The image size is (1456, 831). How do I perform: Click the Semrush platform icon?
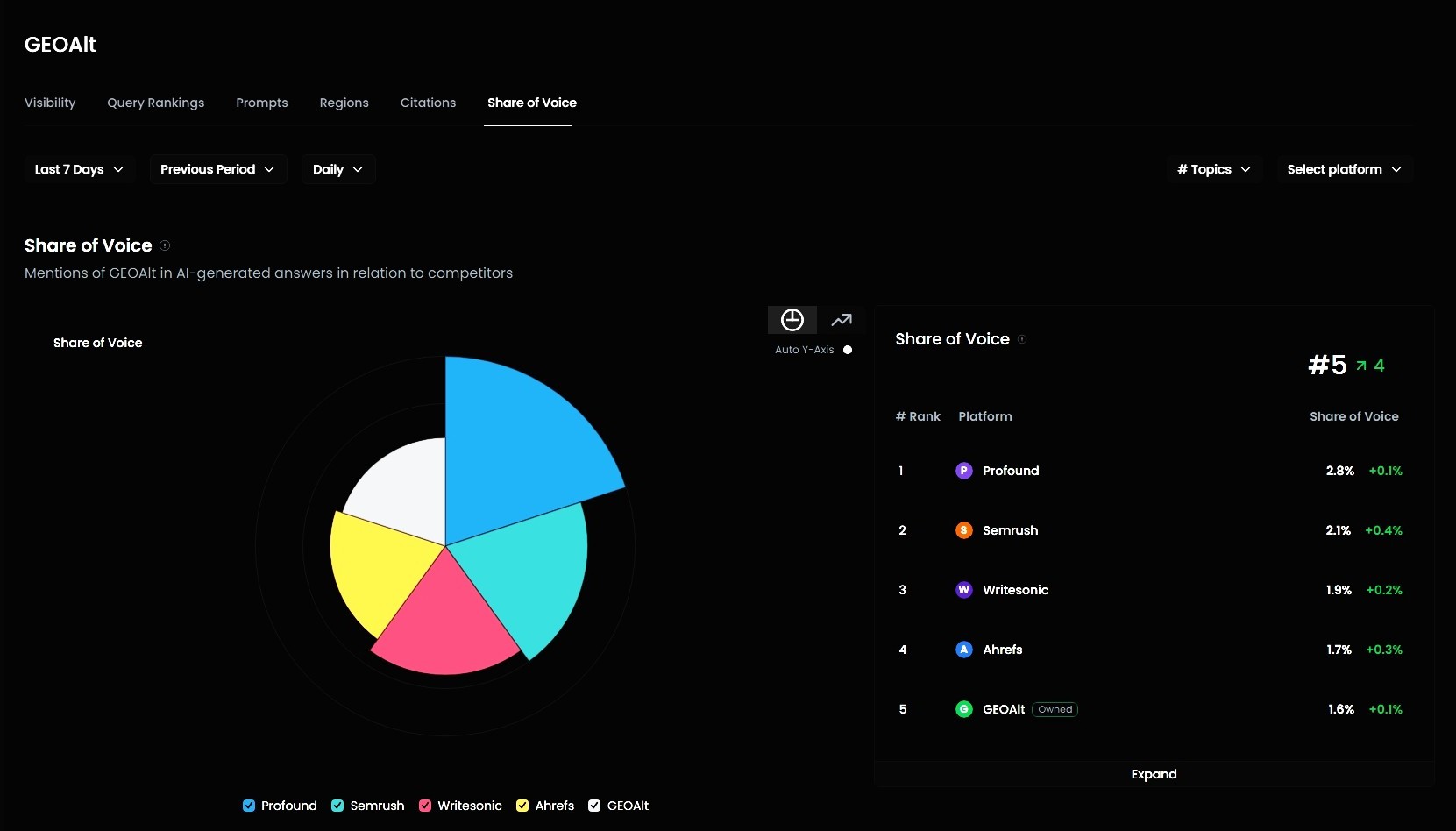tap(964, 530)
